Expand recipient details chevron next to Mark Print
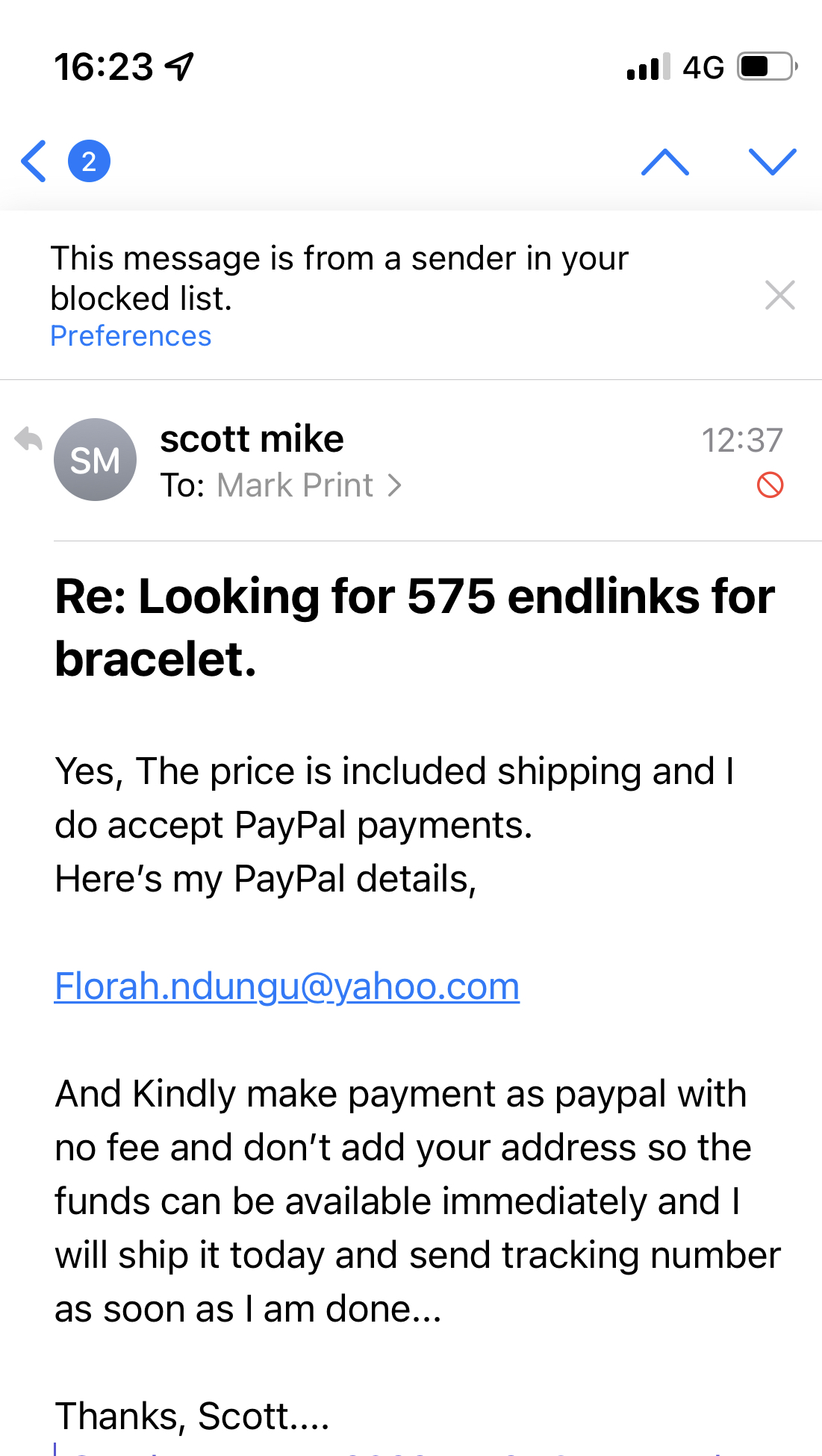 [x=395, y=486]
